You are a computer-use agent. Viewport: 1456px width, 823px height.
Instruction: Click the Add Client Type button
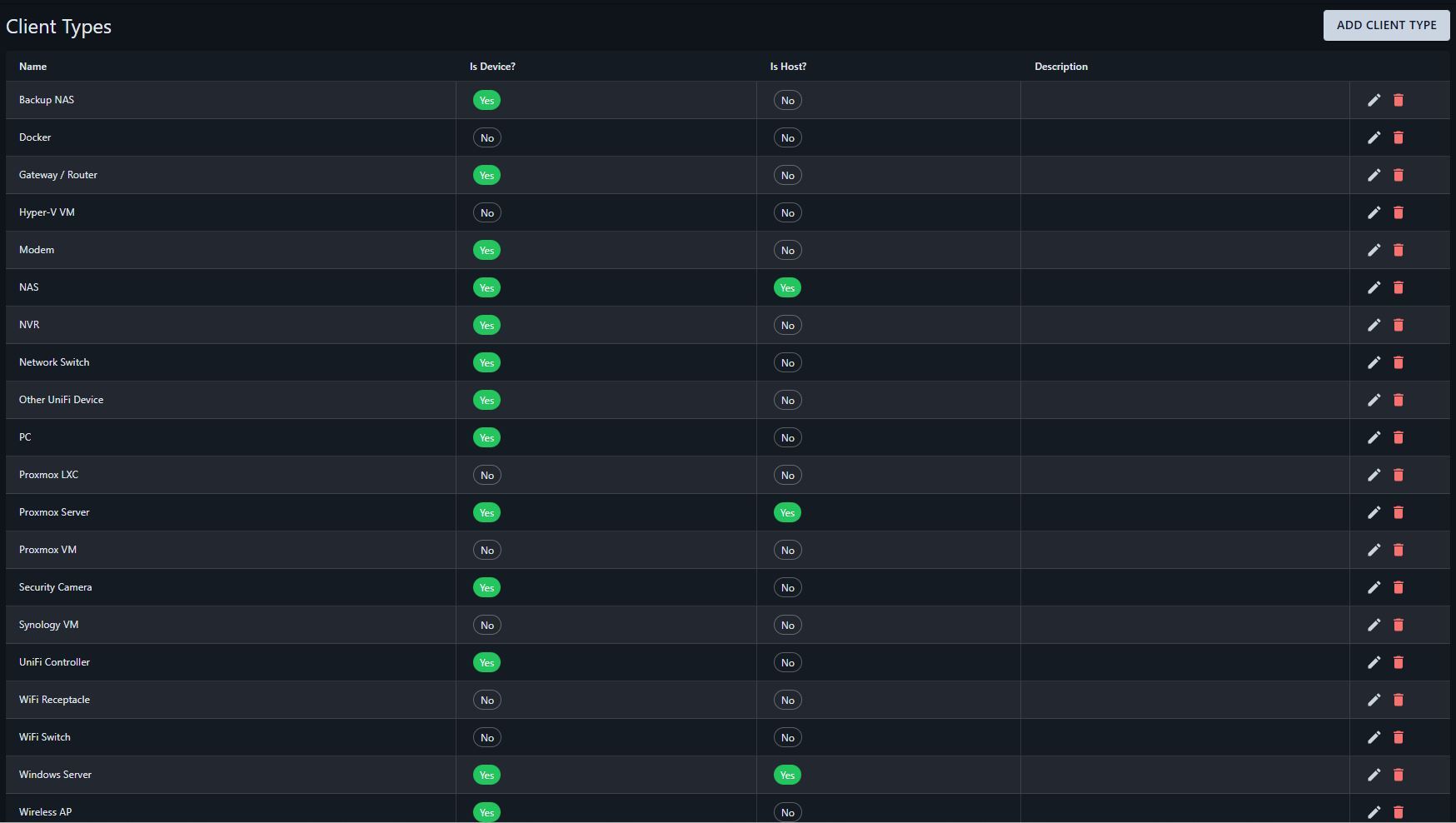click(x=1386, y=25)
